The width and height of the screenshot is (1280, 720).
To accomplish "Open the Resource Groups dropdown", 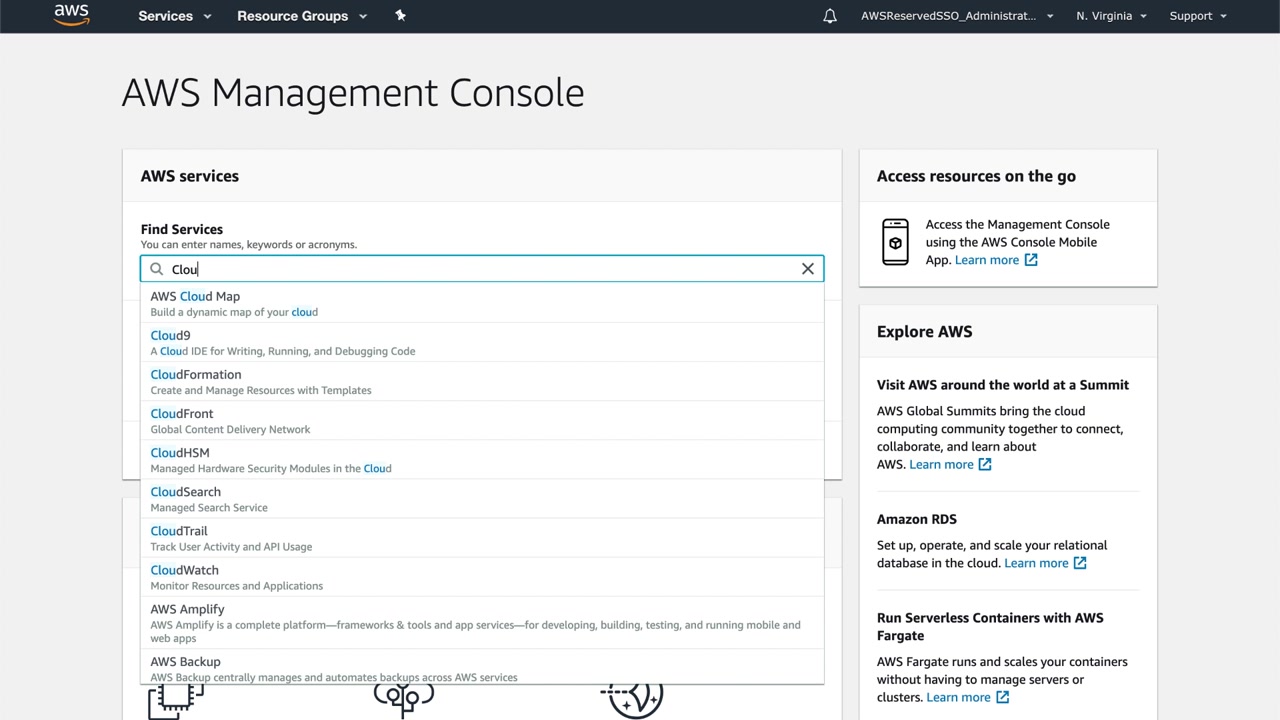I will point(302,16).
